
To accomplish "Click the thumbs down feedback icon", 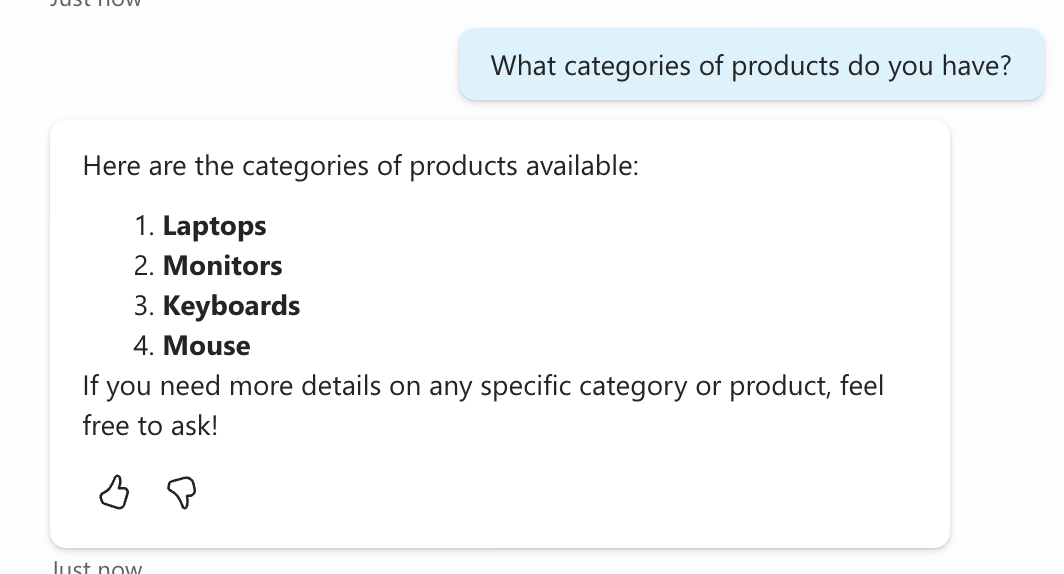I will 181,492.
